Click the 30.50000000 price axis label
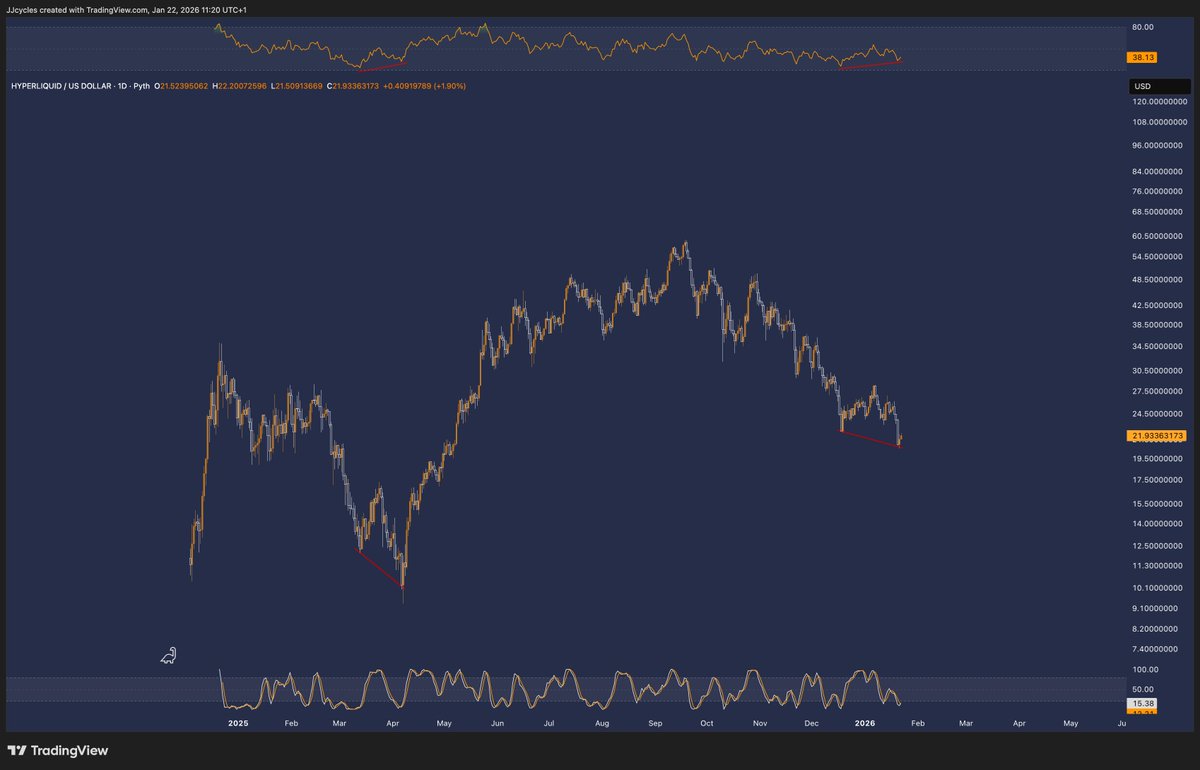Screen dimensions: 1200x770 [1158, 370]
